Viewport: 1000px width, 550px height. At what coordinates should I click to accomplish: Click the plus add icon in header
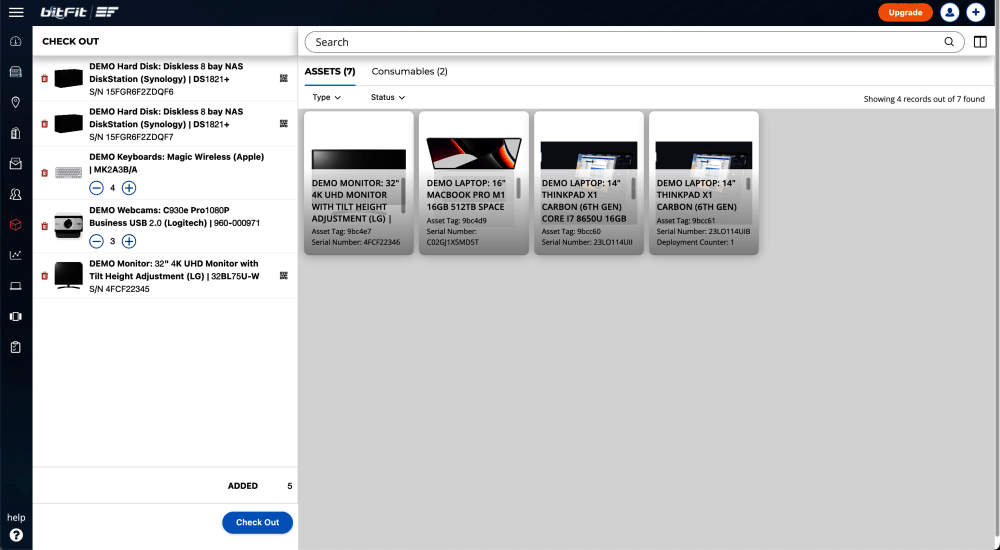tap(975, 12)
